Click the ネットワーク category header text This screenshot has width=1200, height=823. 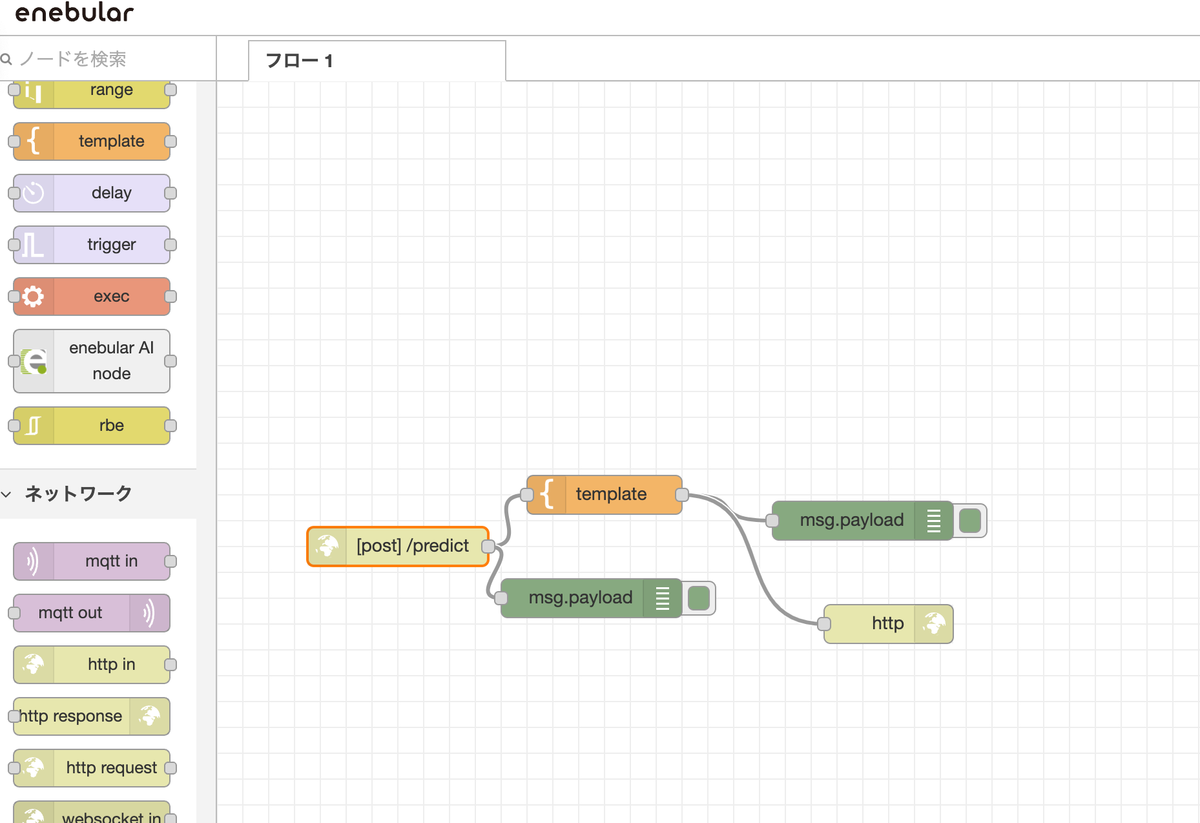78,493
